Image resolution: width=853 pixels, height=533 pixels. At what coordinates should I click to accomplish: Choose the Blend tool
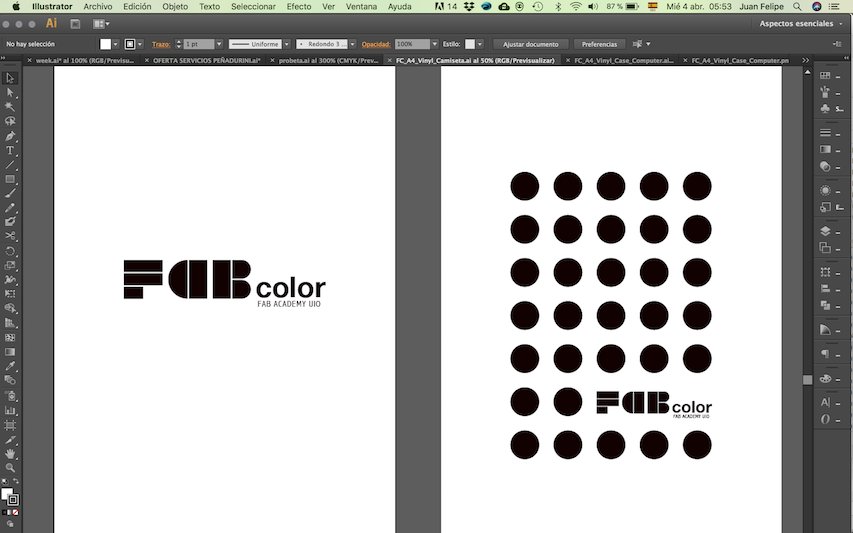(10, 380)
